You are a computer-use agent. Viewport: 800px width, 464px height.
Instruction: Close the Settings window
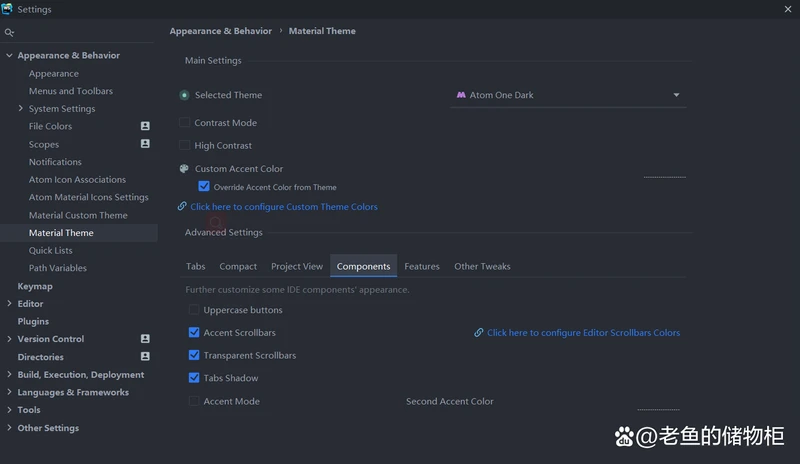(788, 9)
